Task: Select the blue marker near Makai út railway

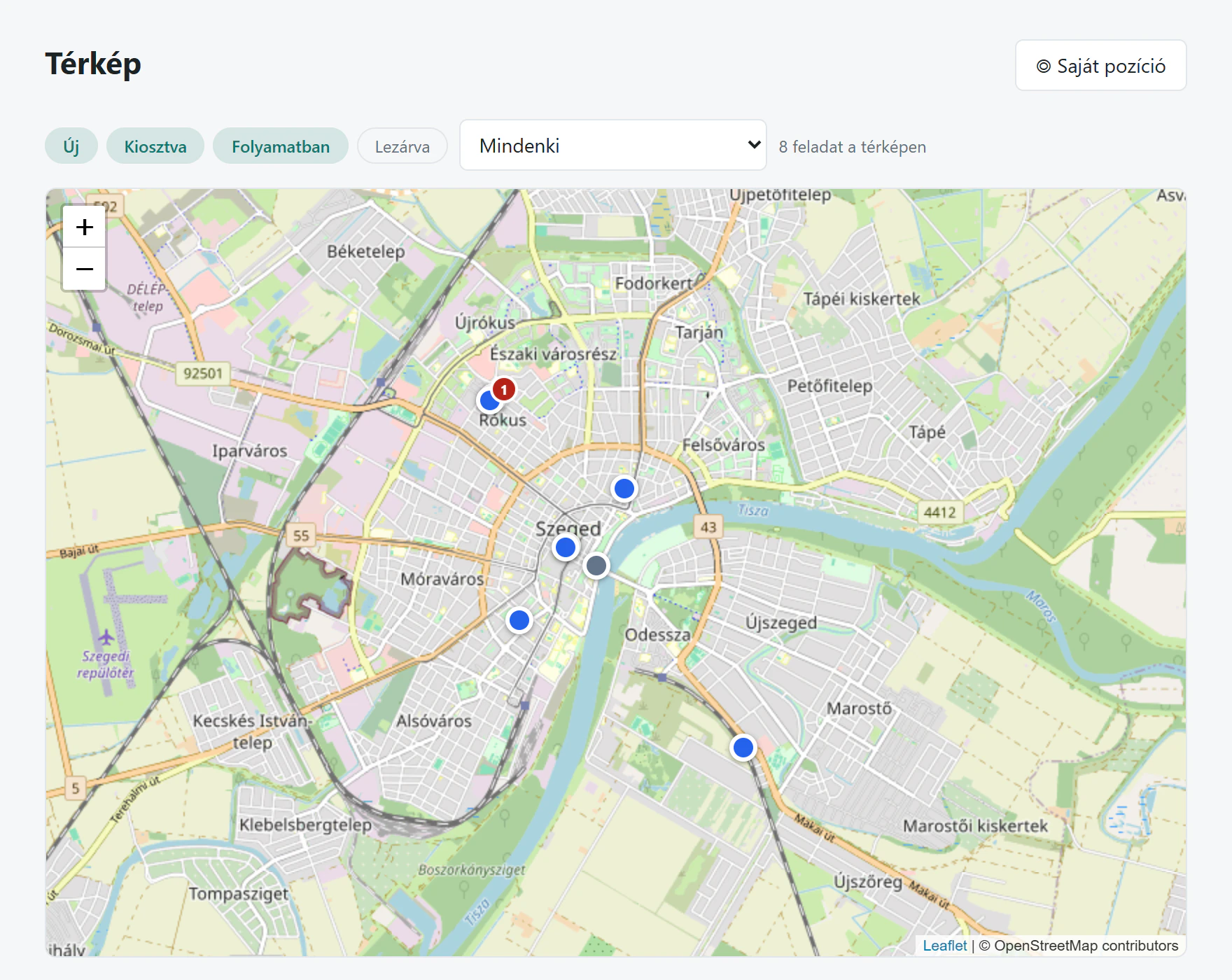Action: click(743, 748)
